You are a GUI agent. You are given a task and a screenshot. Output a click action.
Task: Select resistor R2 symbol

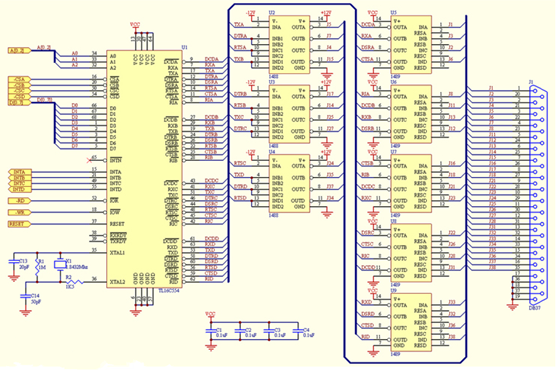coord(75,282)
